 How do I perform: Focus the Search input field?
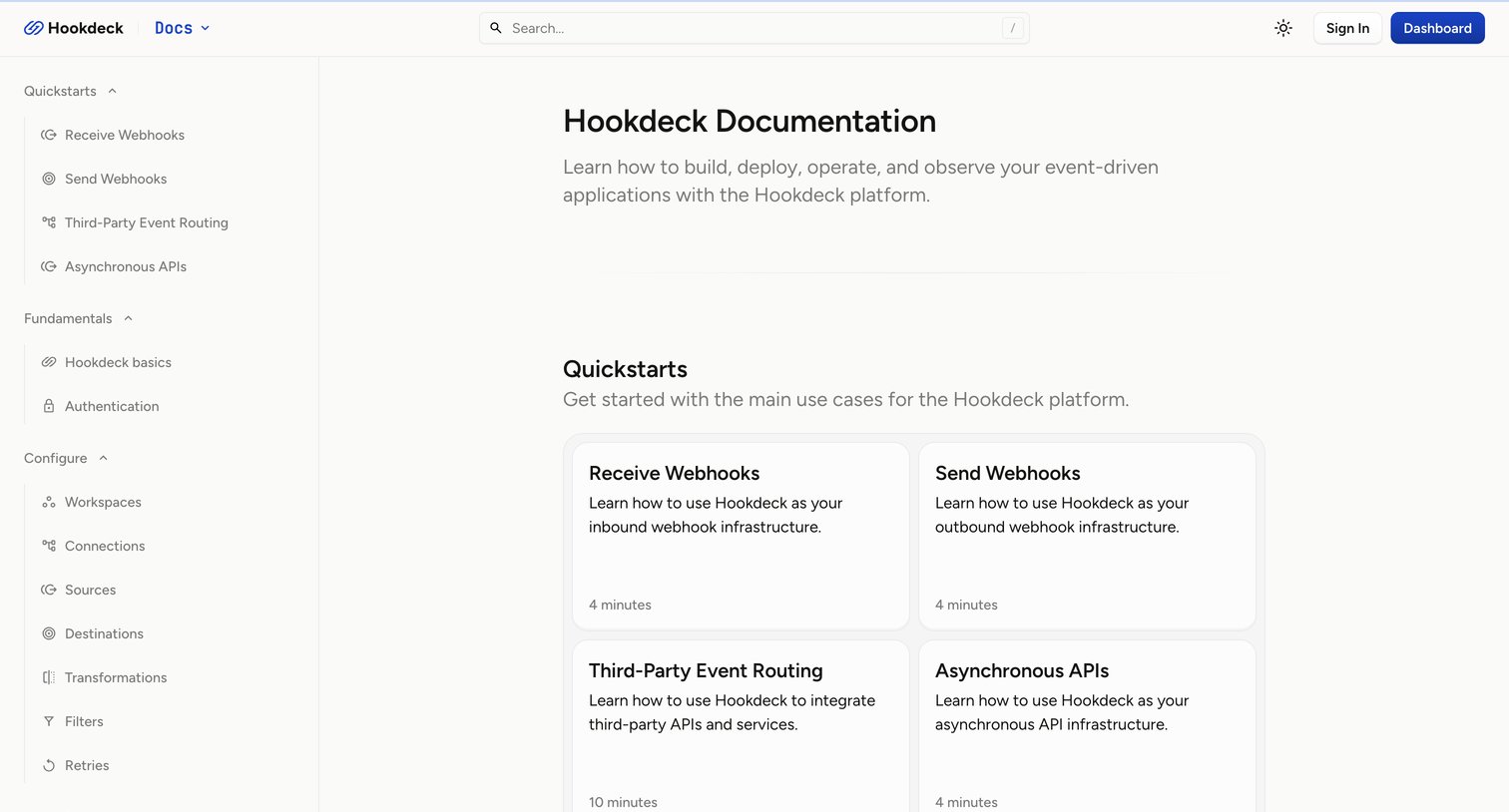click(754, 28)
